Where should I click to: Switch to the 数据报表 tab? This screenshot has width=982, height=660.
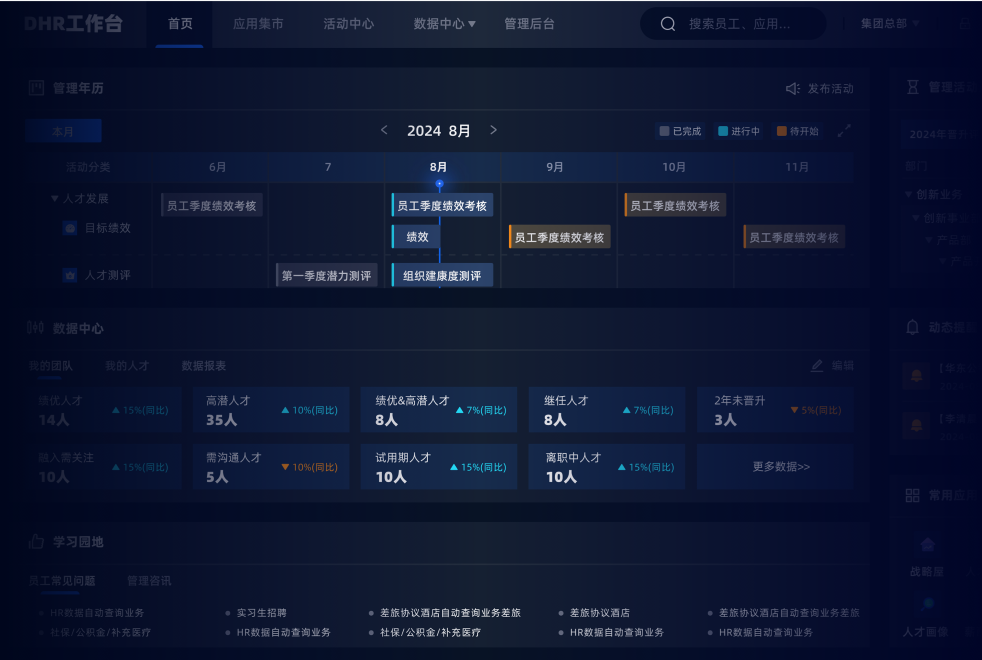203,366
